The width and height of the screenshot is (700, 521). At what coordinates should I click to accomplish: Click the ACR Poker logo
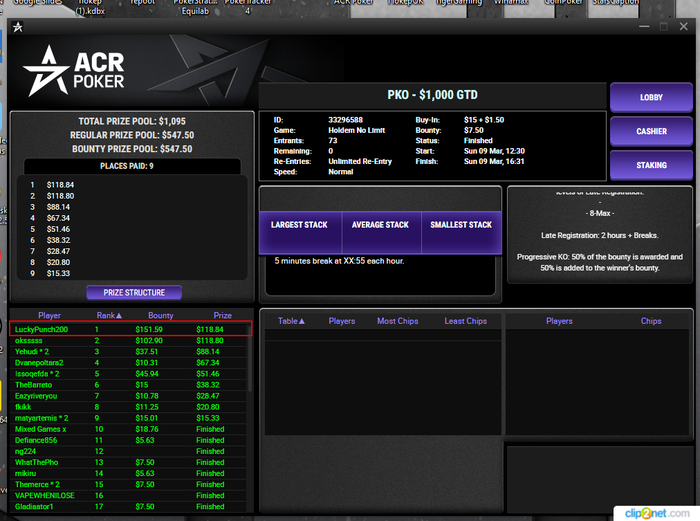pos(74,71)
